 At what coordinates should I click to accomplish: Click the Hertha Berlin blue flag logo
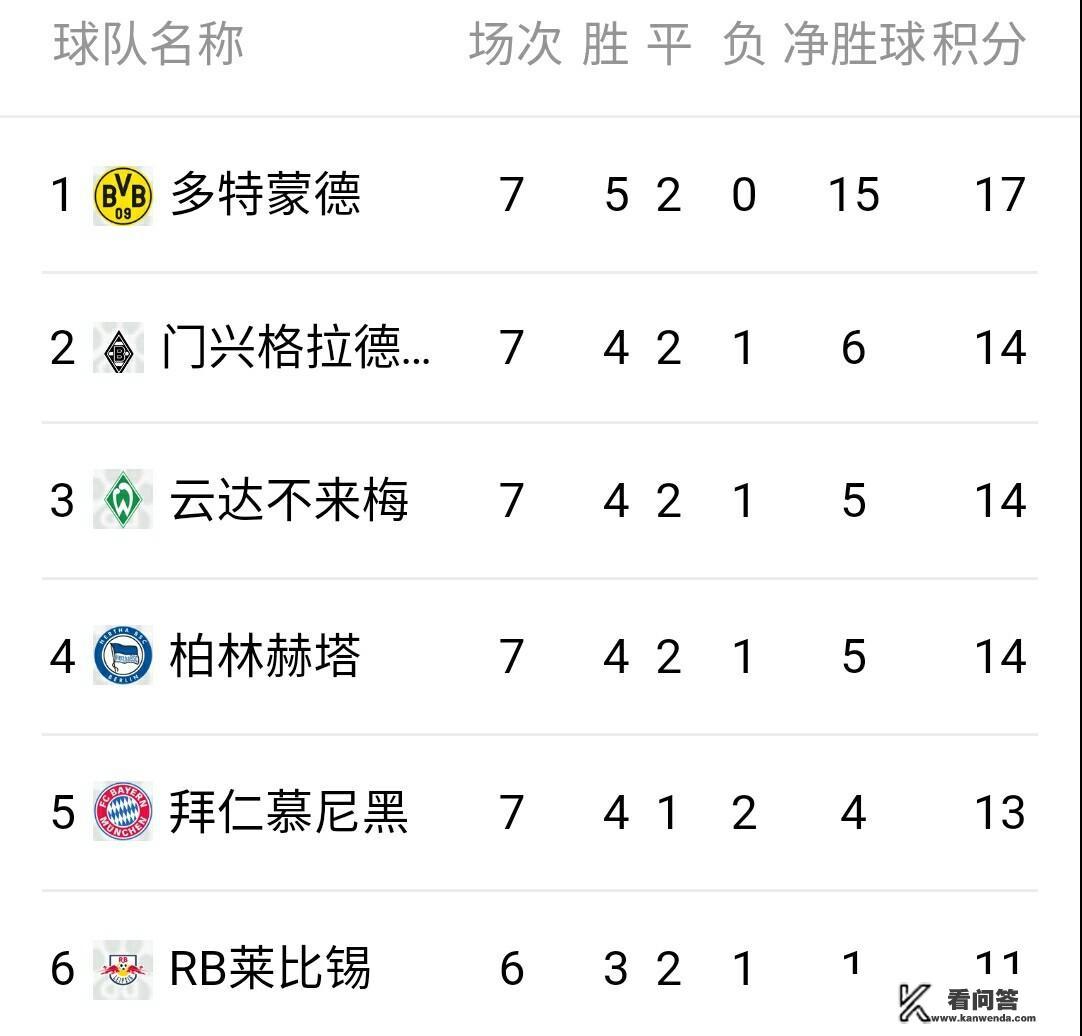[122, 656]
